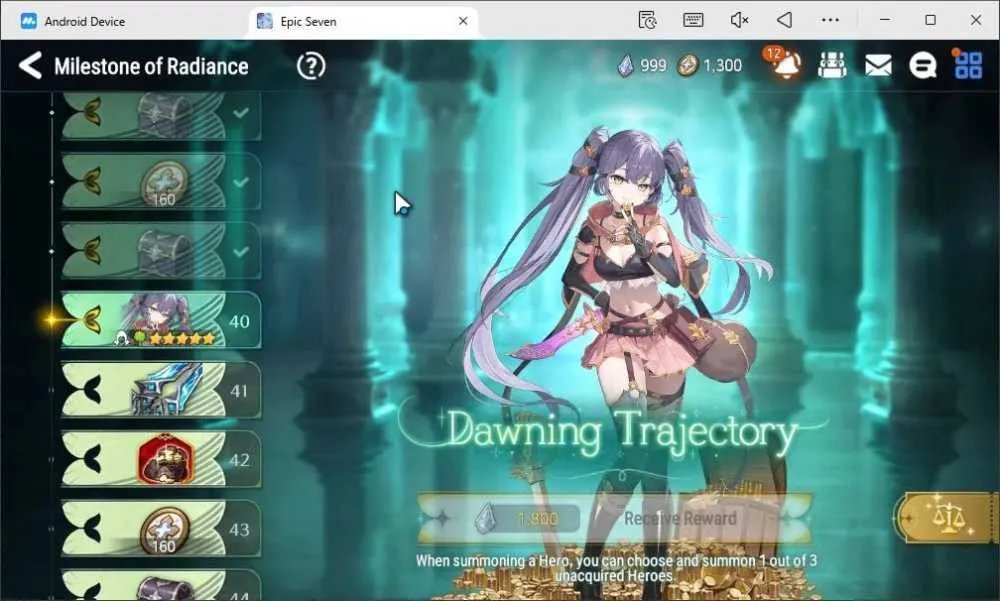Click the Receive Reward button
The height and width of the screenshot is (601, 1000).
(x=680, y=519)
